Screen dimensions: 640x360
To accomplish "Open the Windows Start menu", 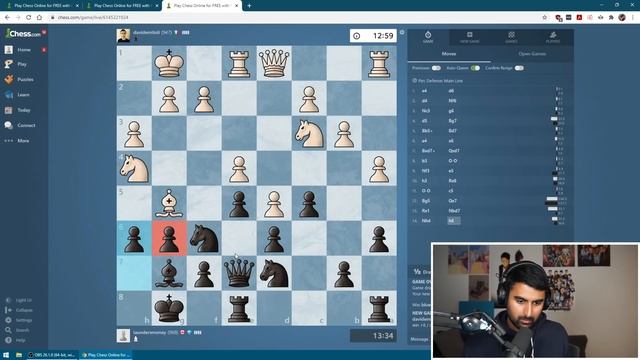I will click(6, 355).
